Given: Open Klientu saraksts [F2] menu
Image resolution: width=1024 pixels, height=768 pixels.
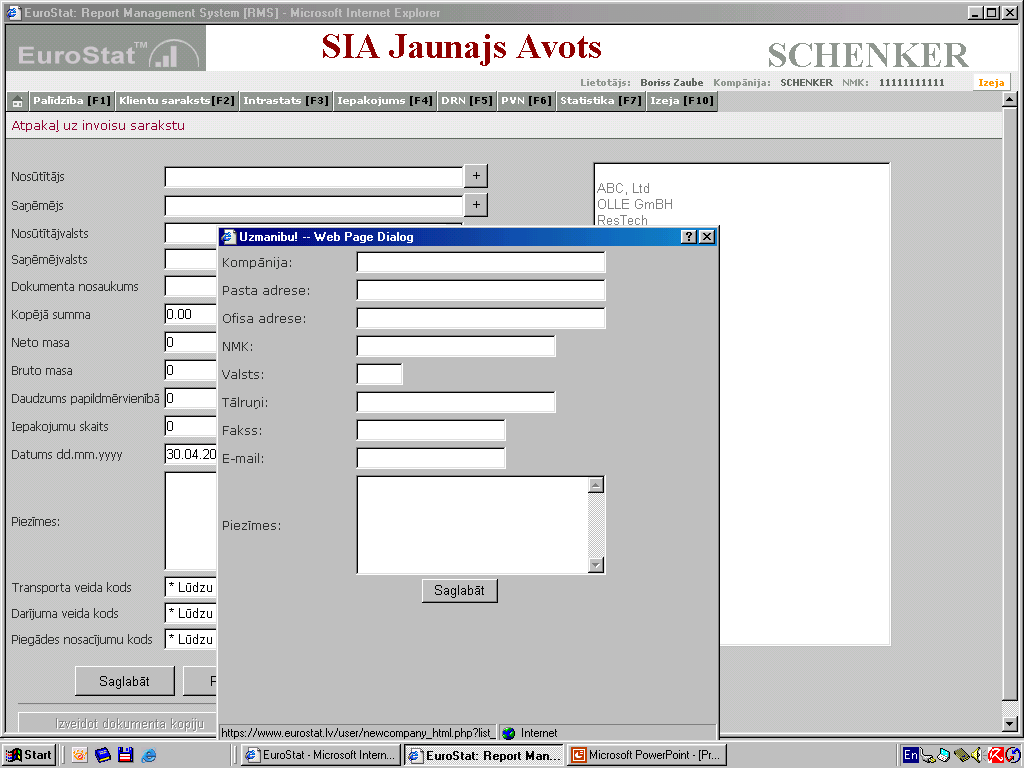Looking at the screenshot, I should 176,101.
